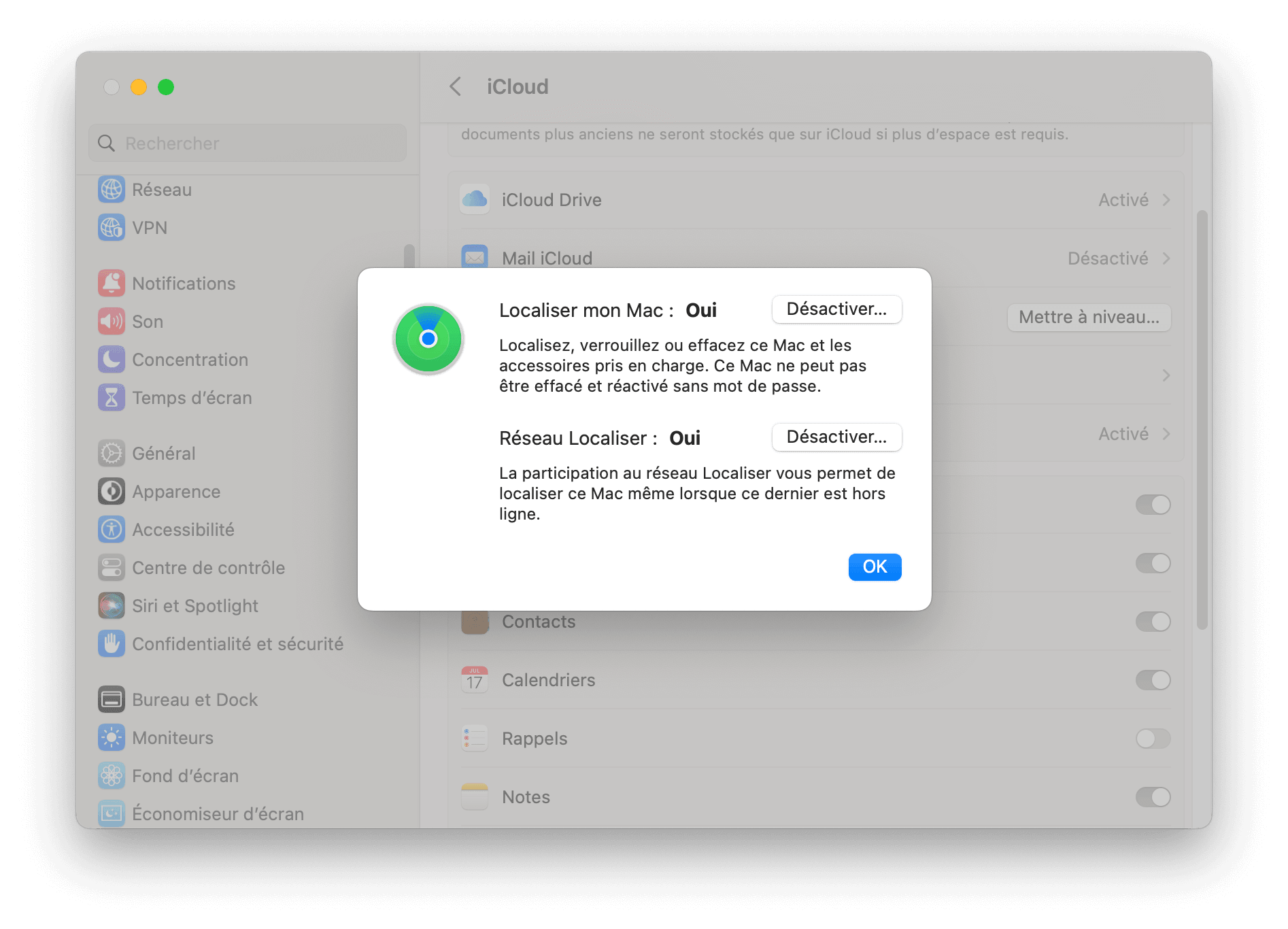Toggle the Notes iCloud switch
Viewport: 1288px width, 929px height.
1153,796
